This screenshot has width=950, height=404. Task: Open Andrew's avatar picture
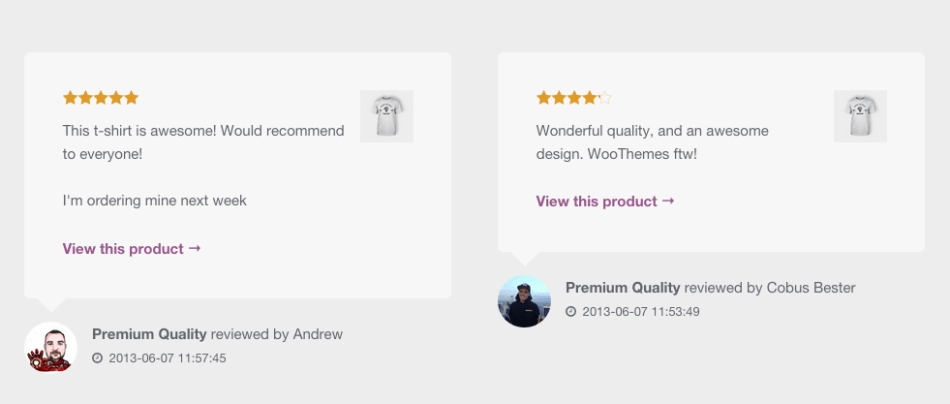pos(50,347)
